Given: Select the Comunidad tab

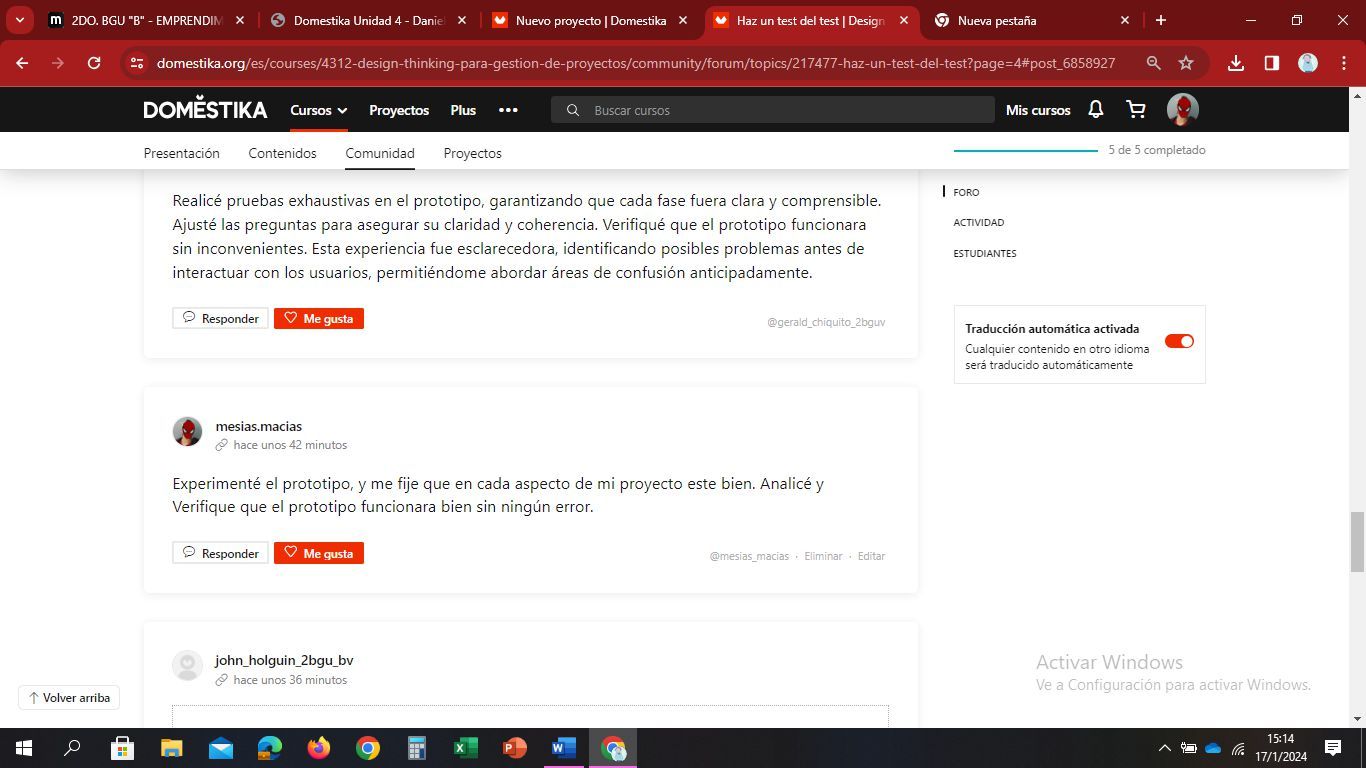Looking at the screenshot, I should 380,153.
